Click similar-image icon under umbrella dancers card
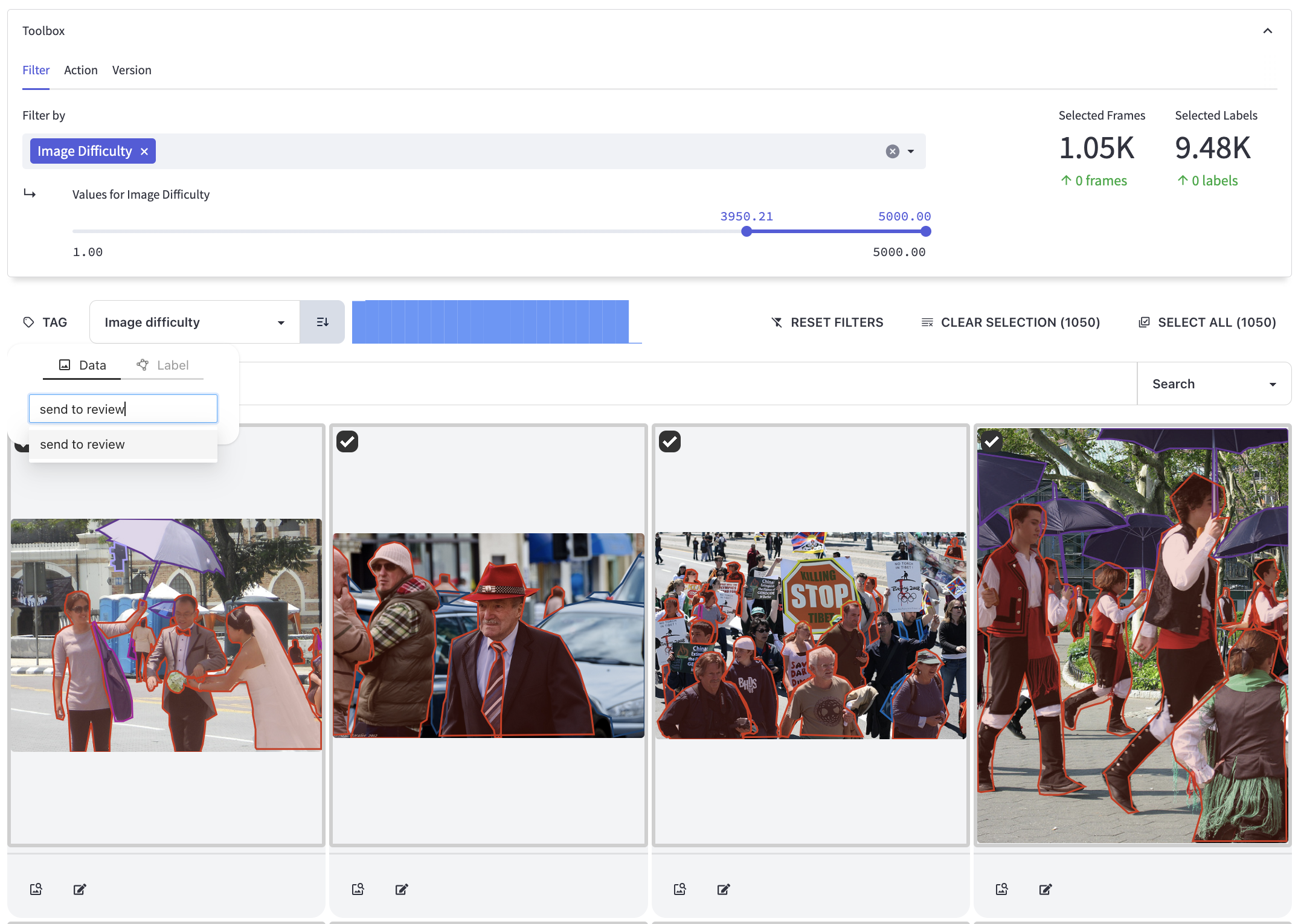Screen dimensions: 1301x924 (1002, 889)
